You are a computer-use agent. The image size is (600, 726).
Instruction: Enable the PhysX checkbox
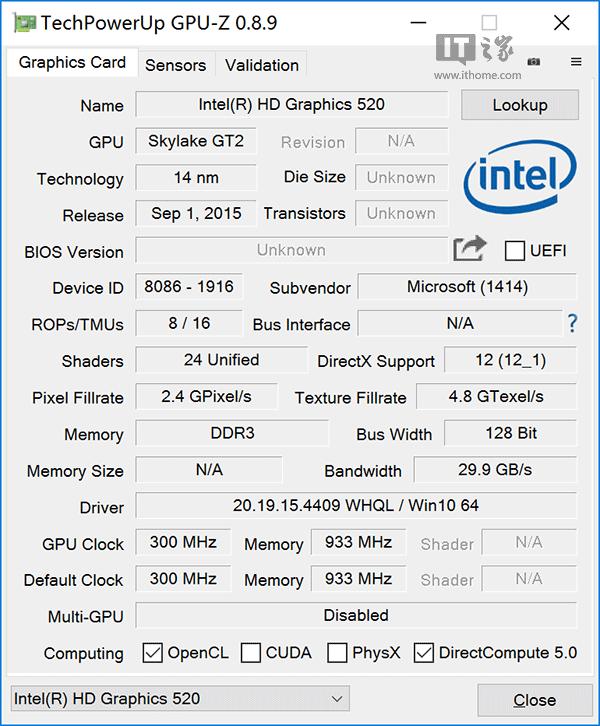point(337,653)
